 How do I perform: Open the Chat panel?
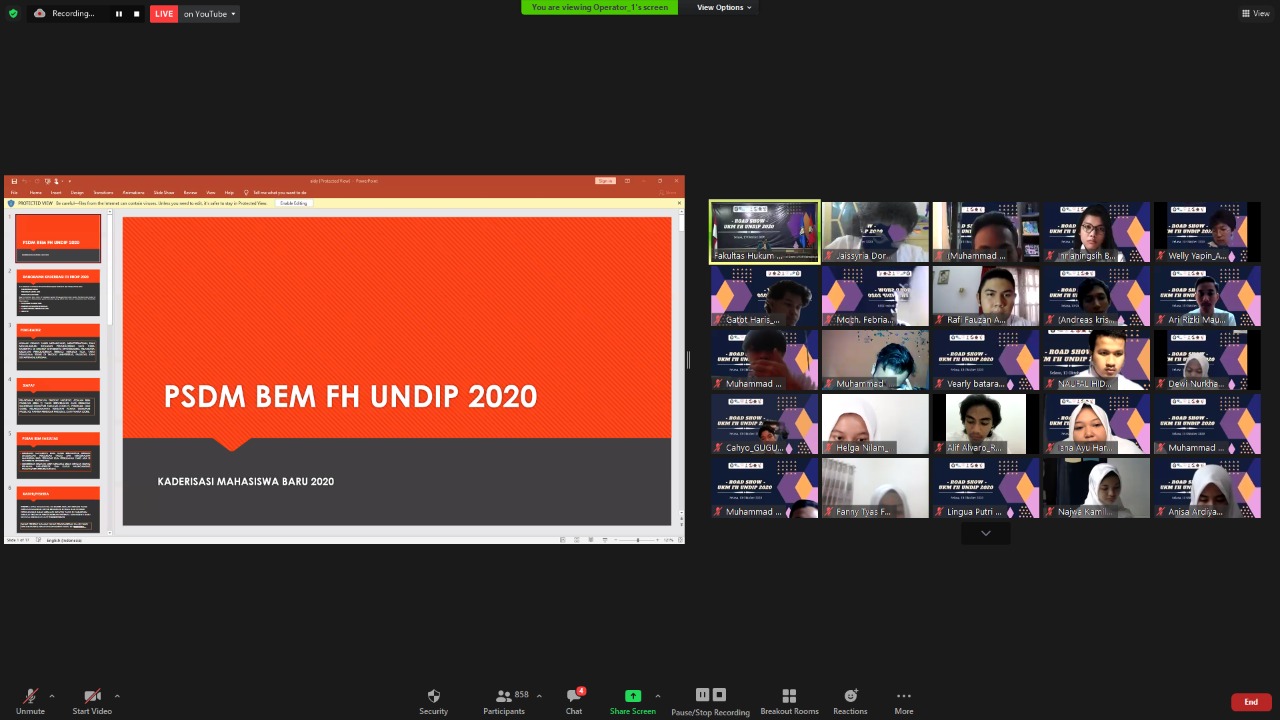point(574,701)
